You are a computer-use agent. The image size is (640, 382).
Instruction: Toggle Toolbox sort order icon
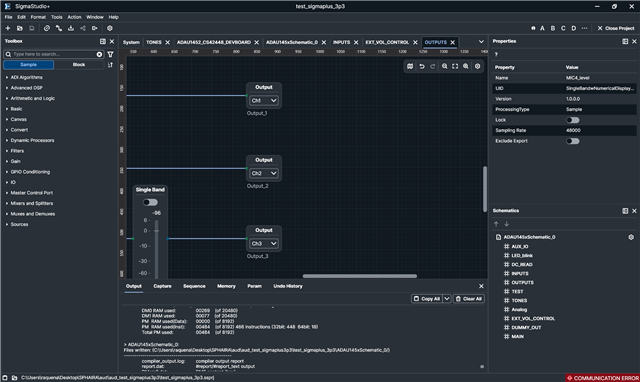(x=110, y=65)
